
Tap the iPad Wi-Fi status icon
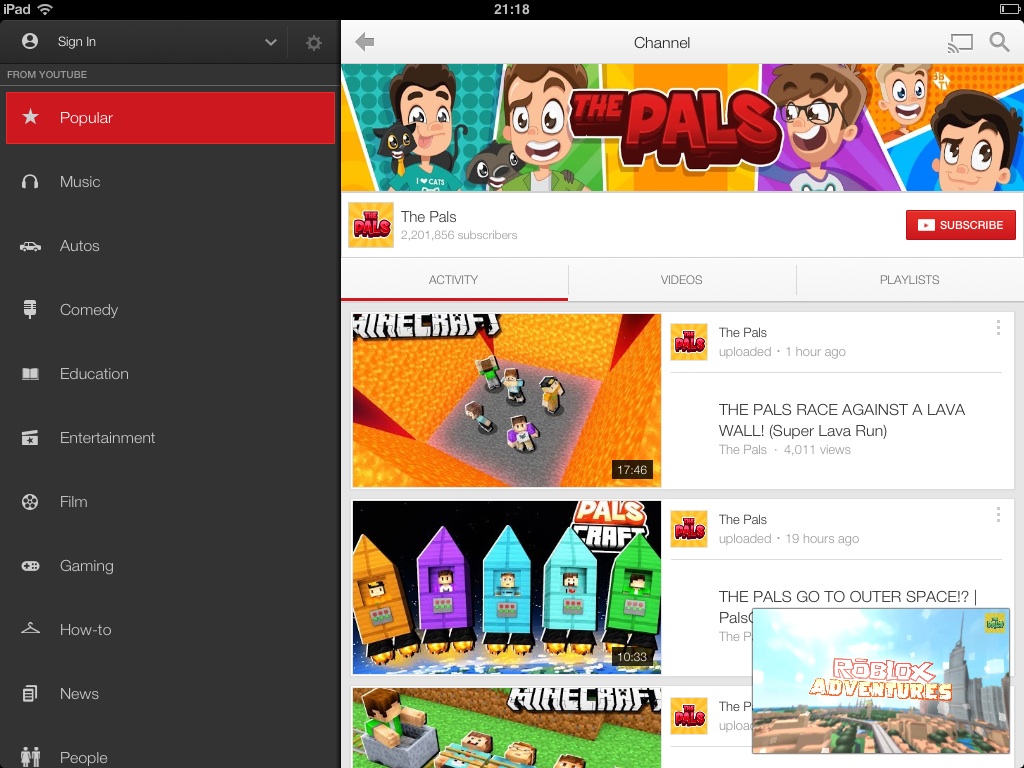click(45, 9)
